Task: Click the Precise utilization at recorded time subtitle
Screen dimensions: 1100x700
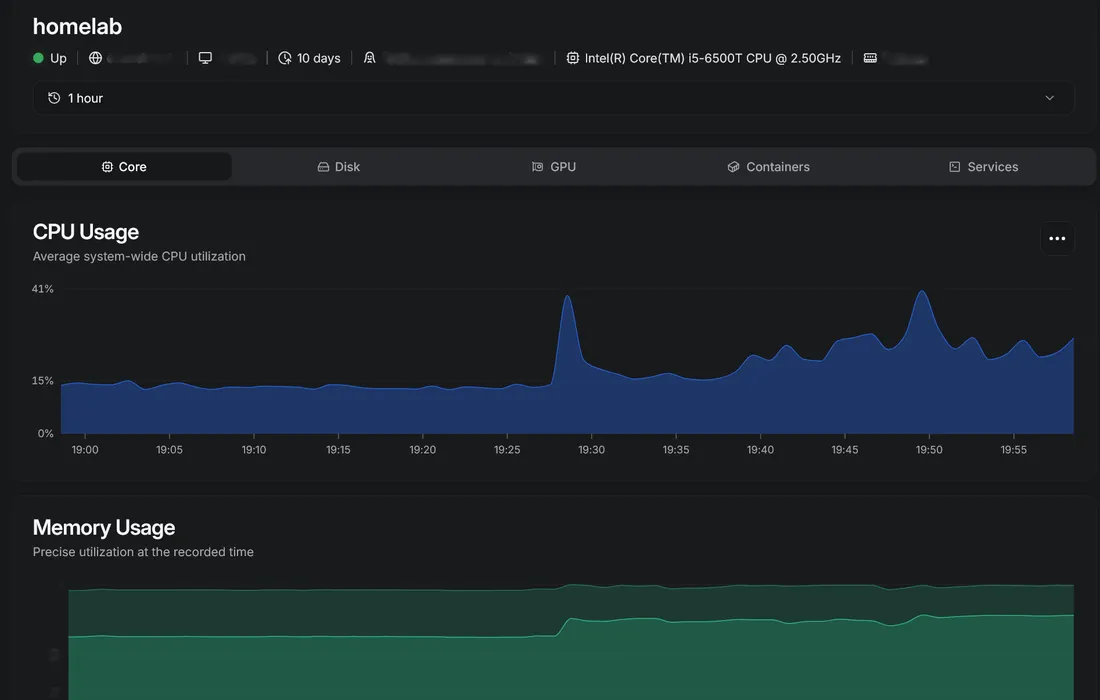Action: (143, 552)
